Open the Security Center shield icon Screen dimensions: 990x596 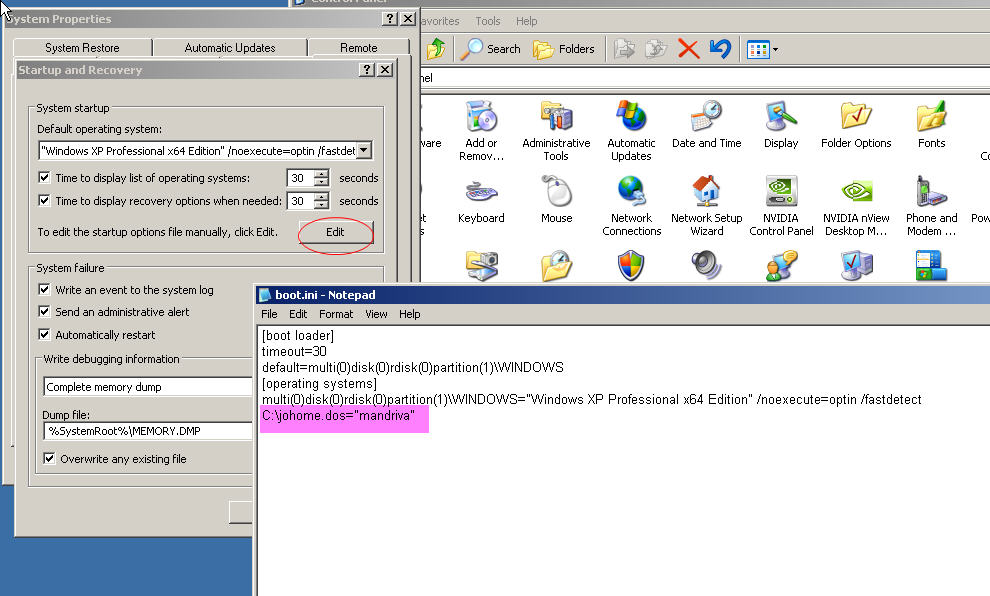click(x=631, y=265)
